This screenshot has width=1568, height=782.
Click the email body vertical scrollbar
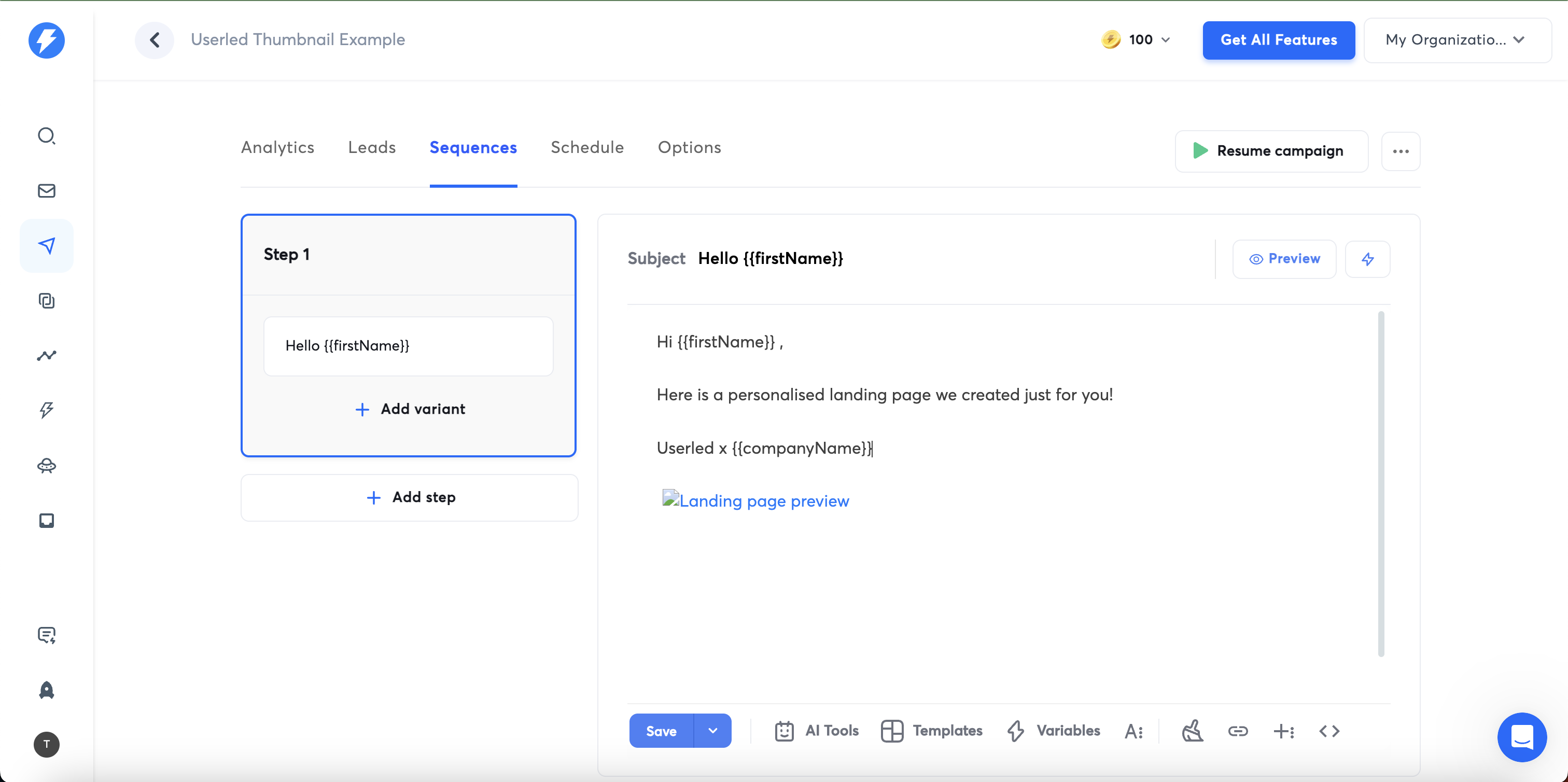tap(1380, 484)
